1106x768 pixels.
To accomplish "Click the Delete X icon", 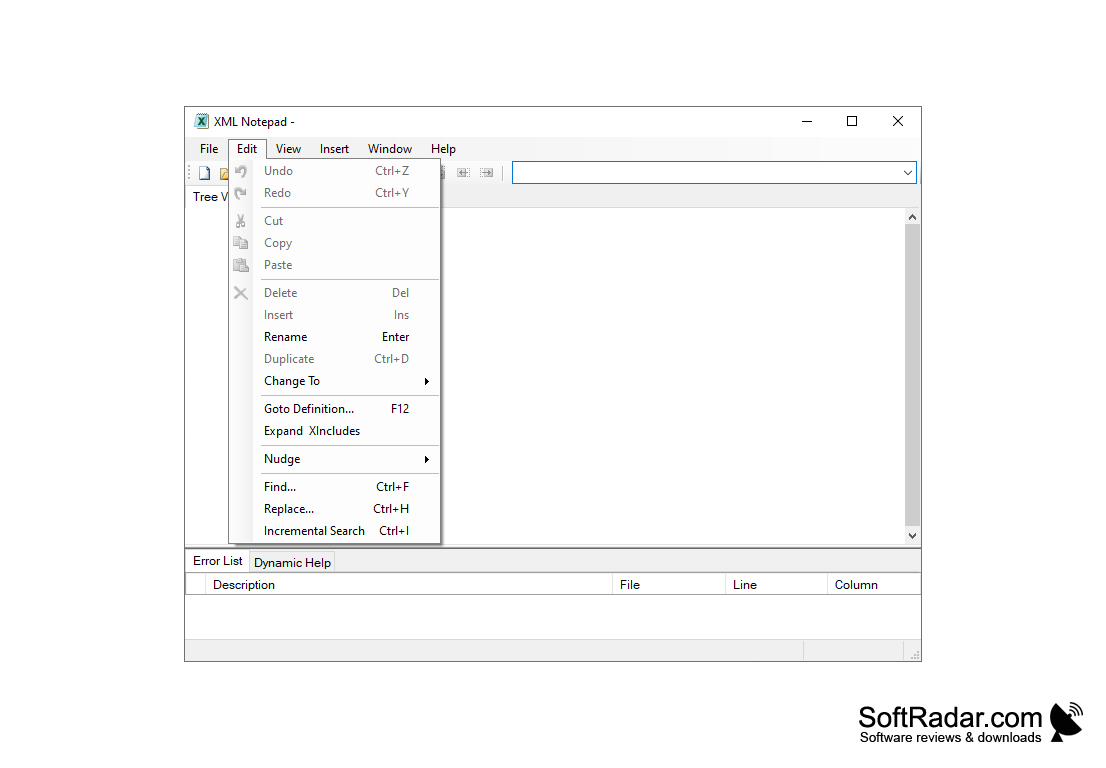I will (241, 293).
